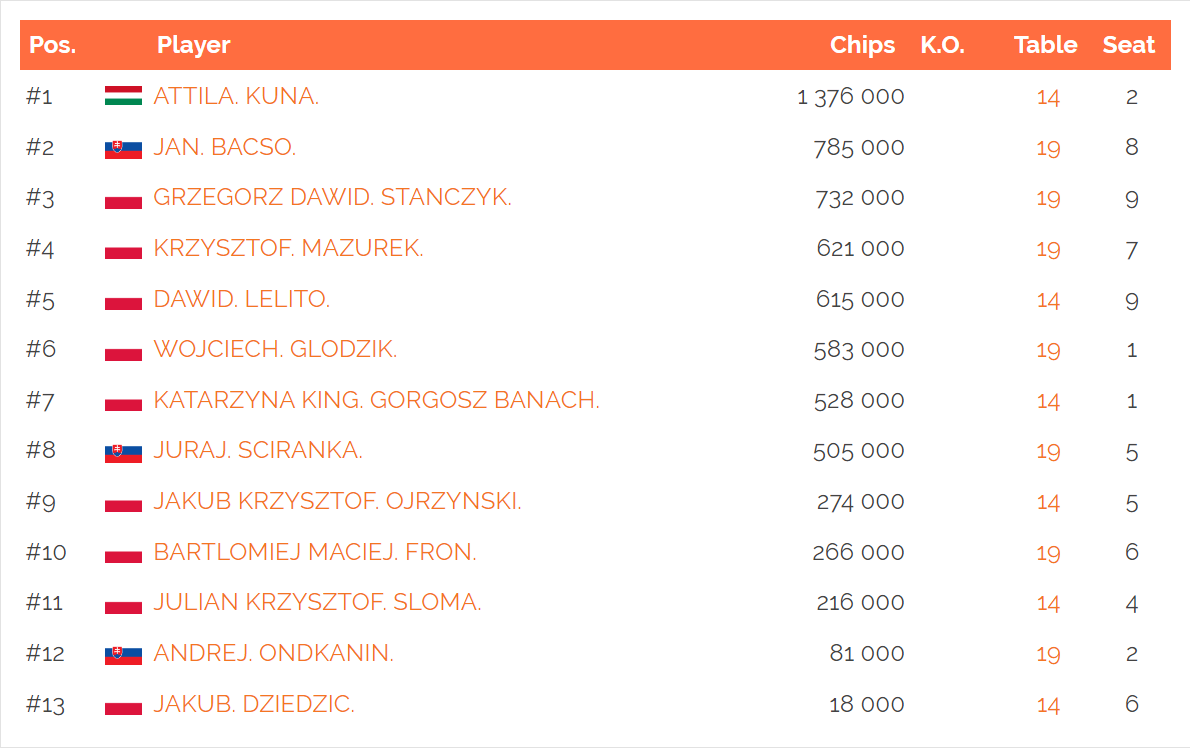Open table 14 link in Jakub Dziedzic row

click(x=1048, y=705)
